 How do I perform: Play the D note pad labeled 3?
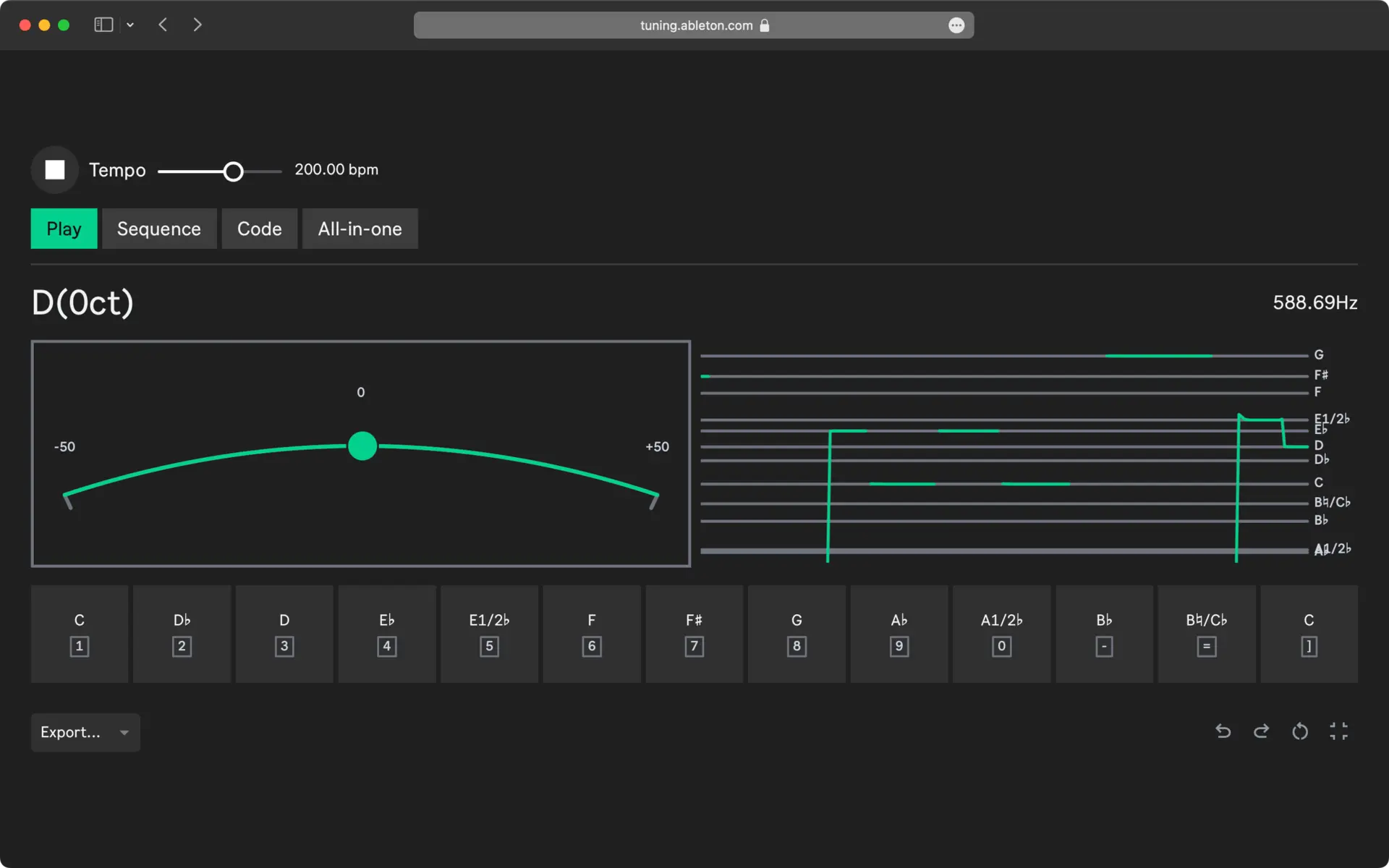284,634
